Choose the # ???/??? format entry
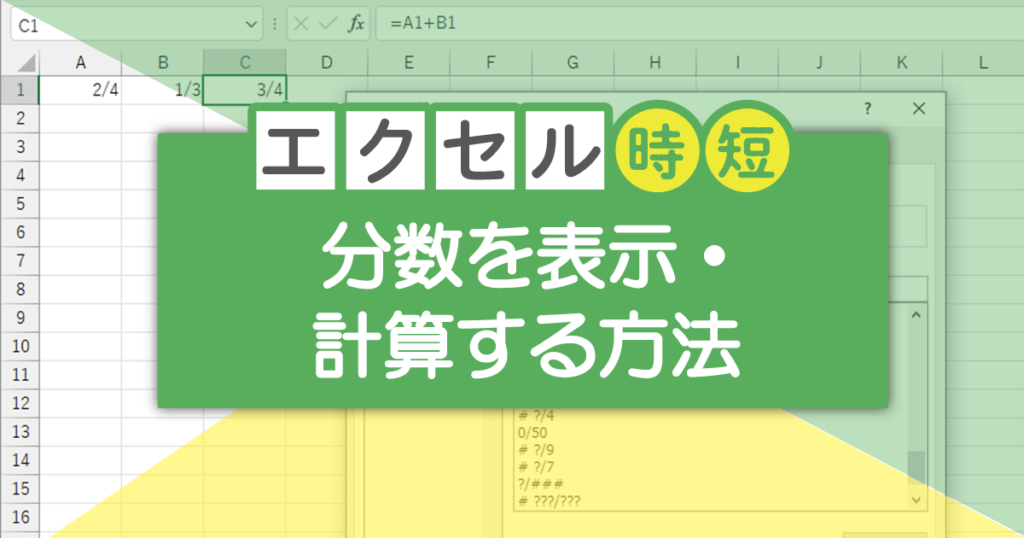Screen dimensions: 1024x538 coord(549,501)
